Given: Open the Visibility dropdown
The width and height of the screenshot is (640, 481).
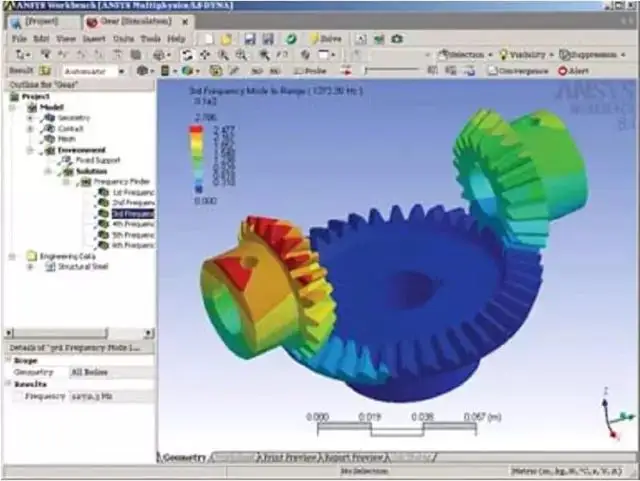Looking at the screenshot, I should [527, 54].
